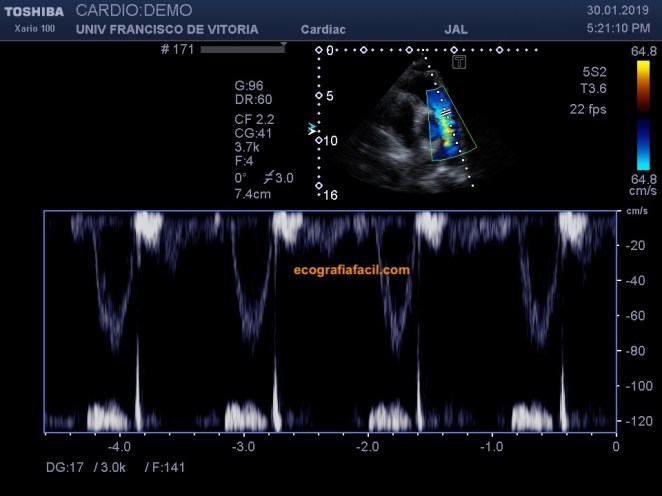The image size is (662, 496).
Task: Click the T orientation marker icon
Action: (460, 63)
